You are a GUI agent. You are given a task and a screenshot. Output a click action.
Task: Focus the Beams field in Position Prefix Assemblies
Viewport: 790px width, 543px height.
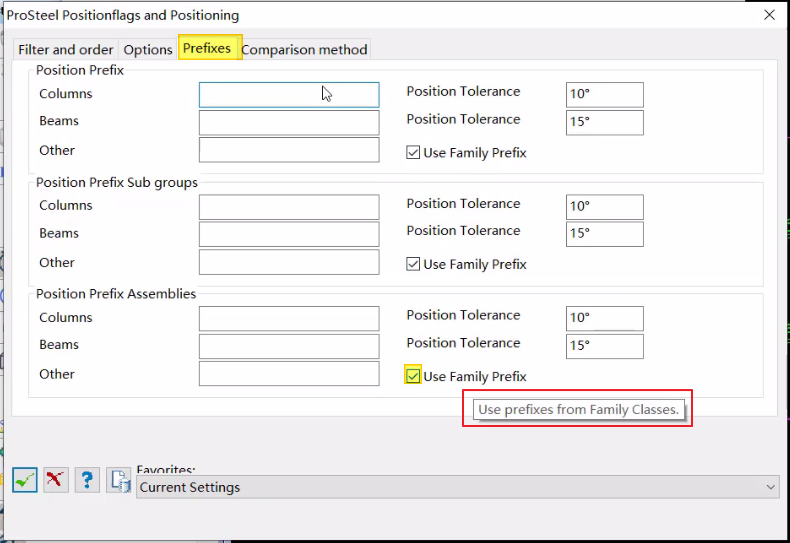tap(289, 346)
